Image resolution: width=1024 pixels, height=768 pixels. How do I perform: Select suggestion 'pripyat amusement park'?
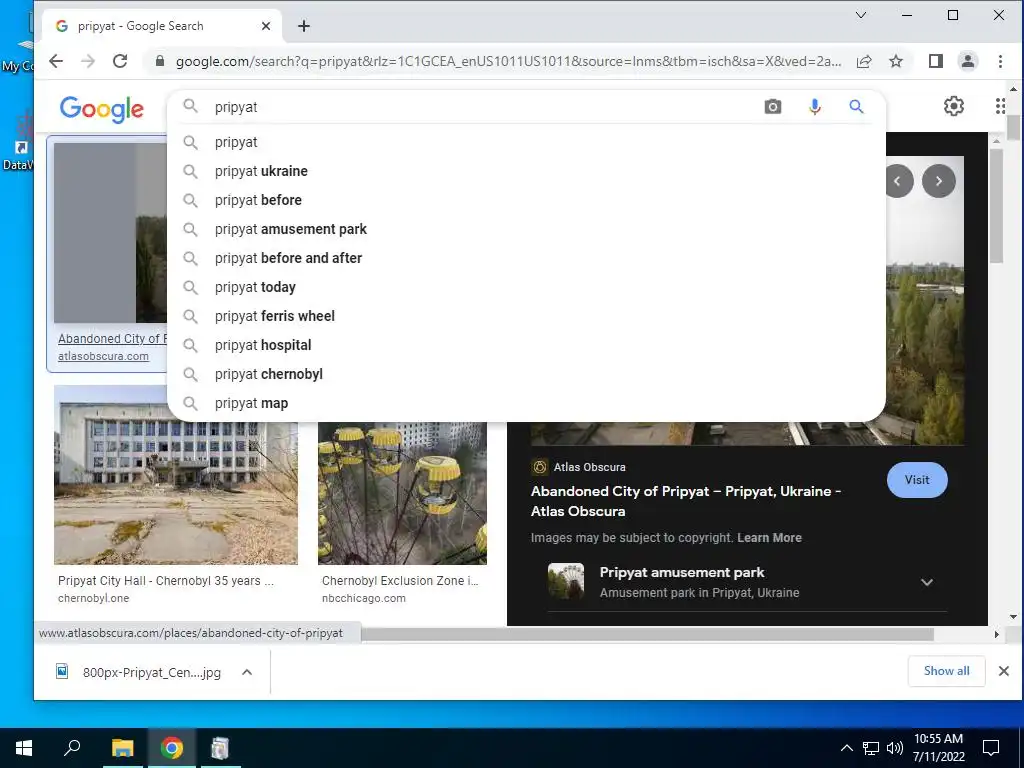[526, 229]
